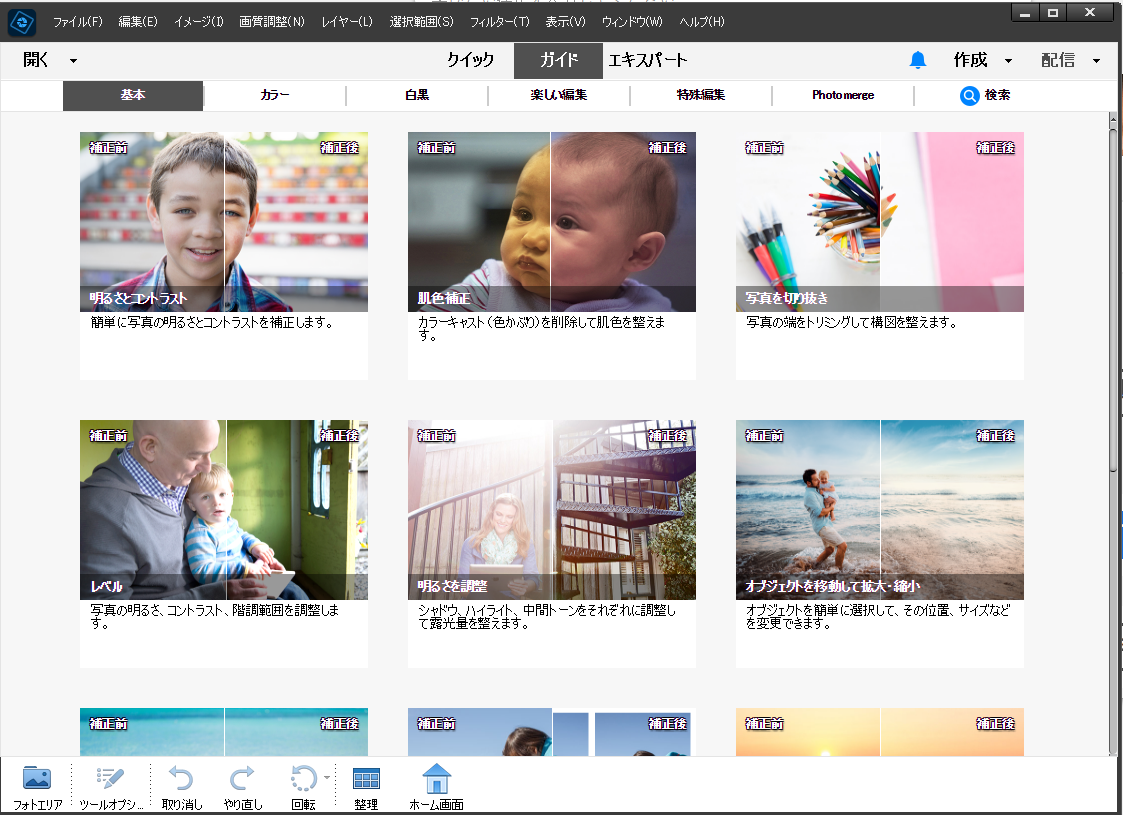
Task: Open the rotate direction dropdown arrow beside 回転
Action: pos(327,777)
